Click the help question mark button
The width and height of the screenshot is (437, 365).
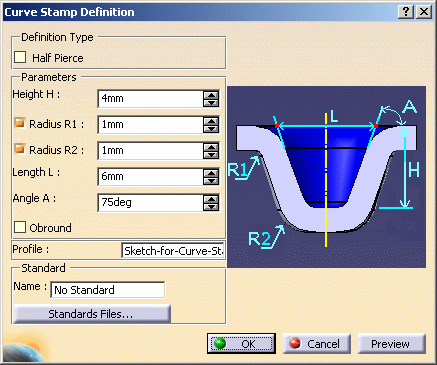(406, 12)
